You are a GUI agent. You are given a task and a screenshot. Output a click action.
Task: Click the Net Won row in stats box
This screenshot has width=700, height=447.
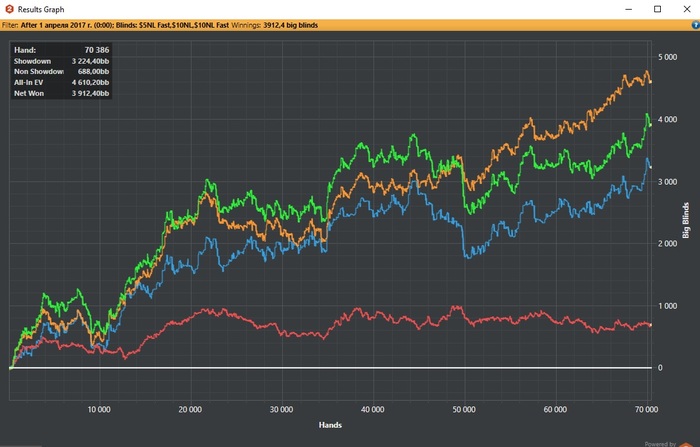click(x=61, y=94)
